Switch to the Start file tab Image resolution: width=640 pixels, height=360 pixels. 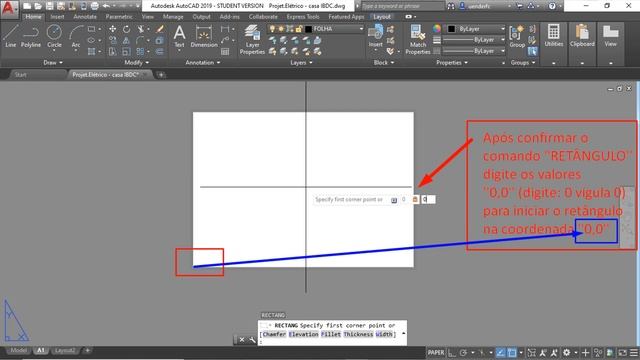coord(20,75)
